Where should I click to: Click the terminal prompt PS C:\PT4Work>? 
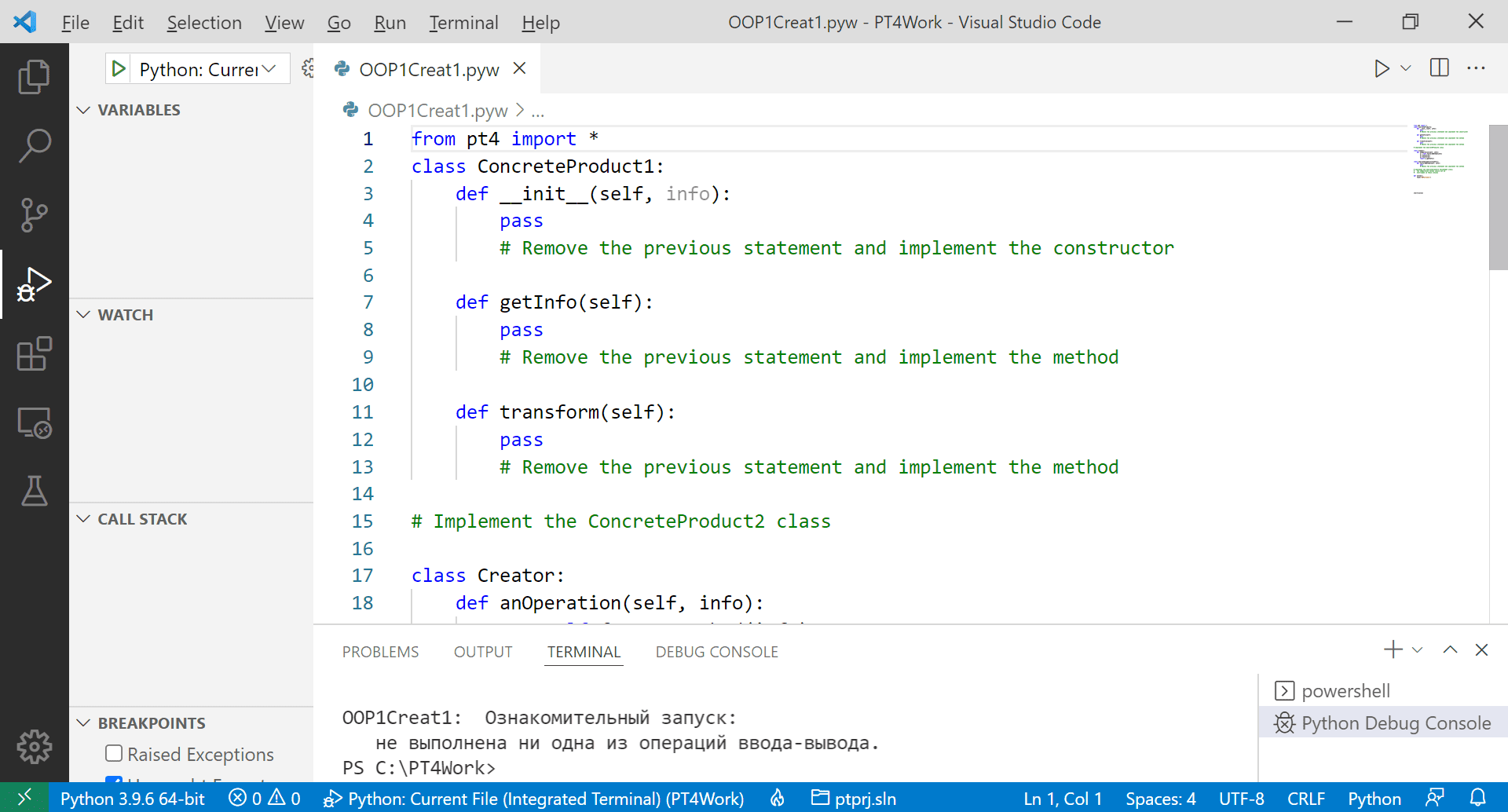click(x=419, y=767)
